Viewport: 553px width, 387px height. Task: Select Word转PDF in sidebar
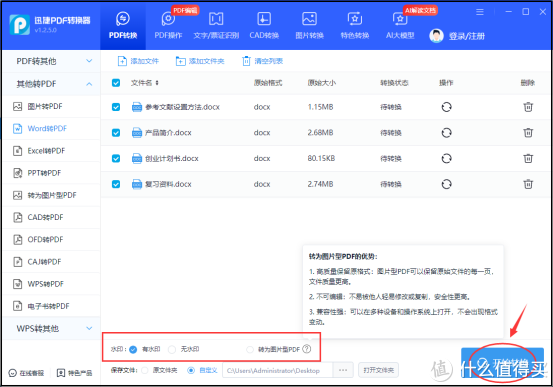pyautogui.click(x=51, y=128)
